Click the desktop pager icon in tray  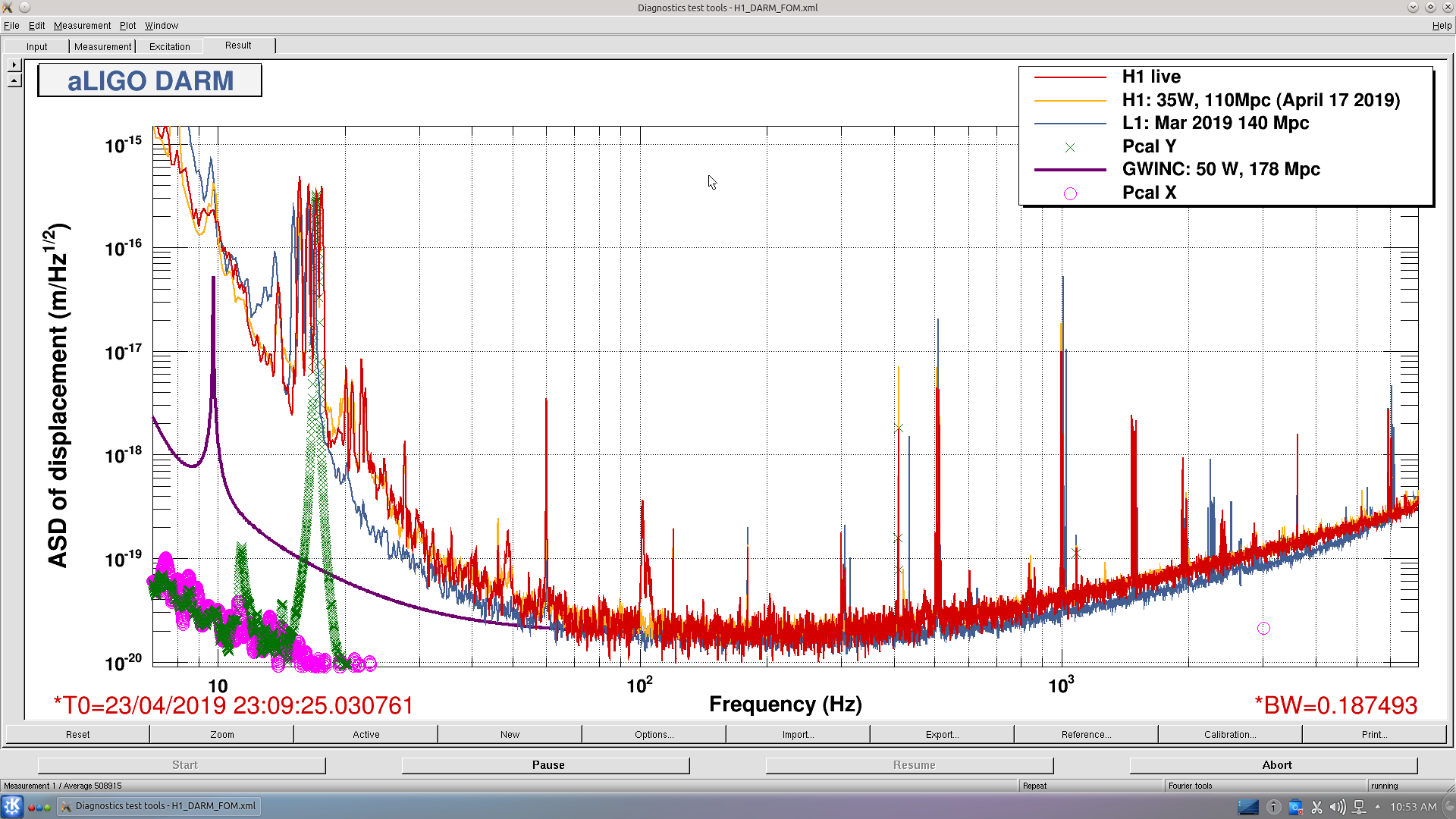(x=1248, y=807)
